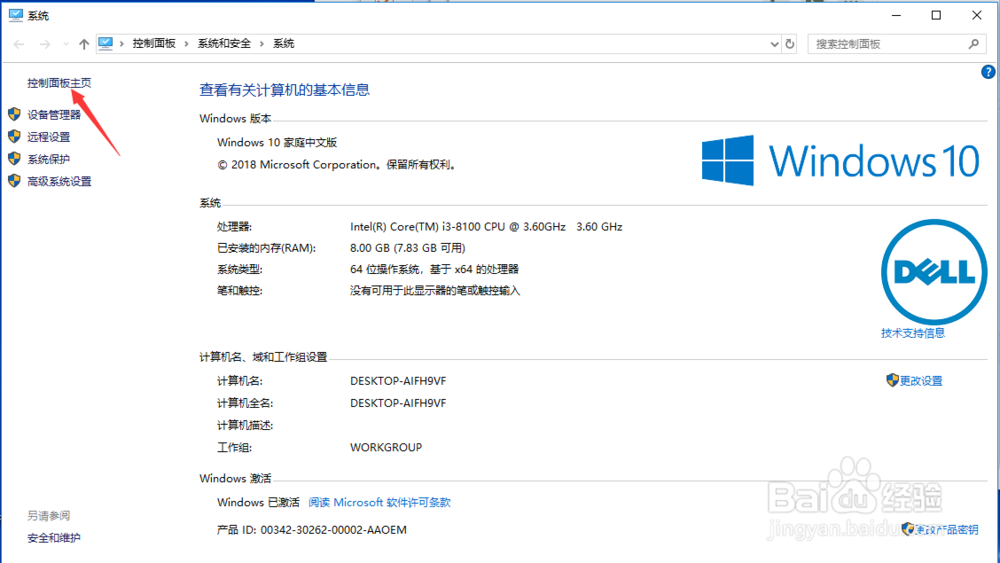
Task: Click system icon in title bar
Action: coord(16,15)
